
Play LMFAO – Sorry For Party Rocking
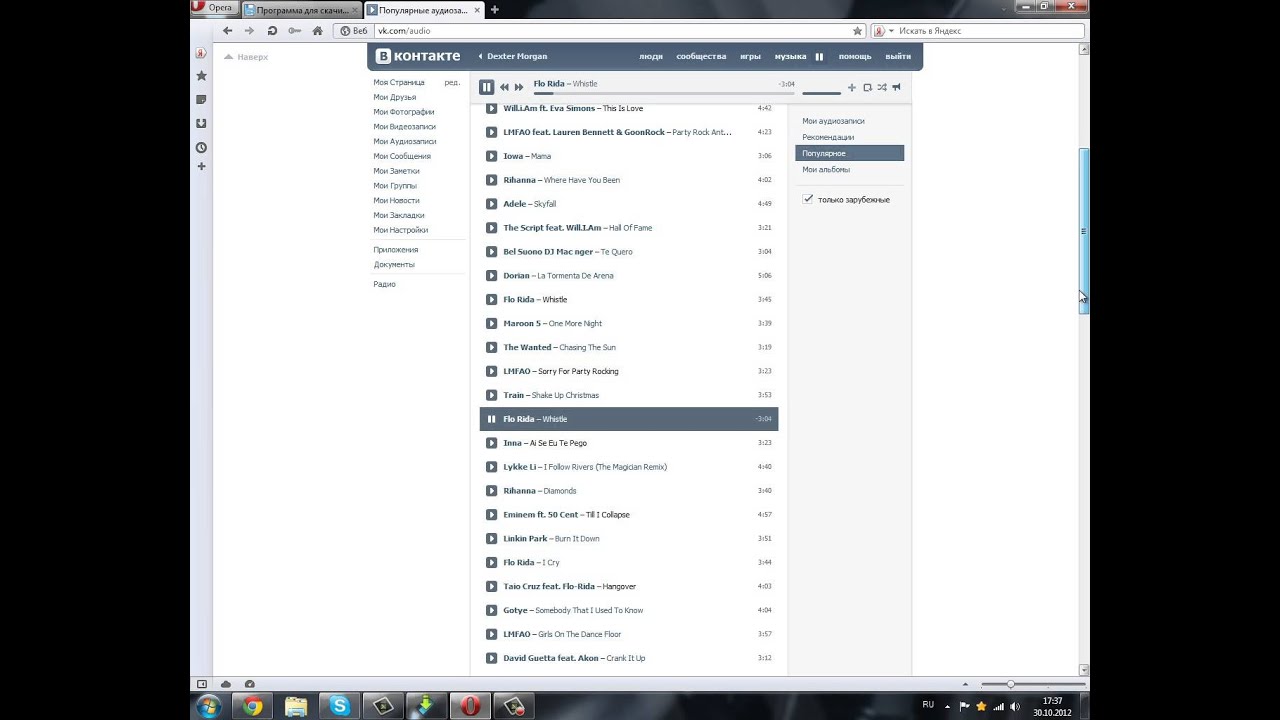tap(491, 371)
